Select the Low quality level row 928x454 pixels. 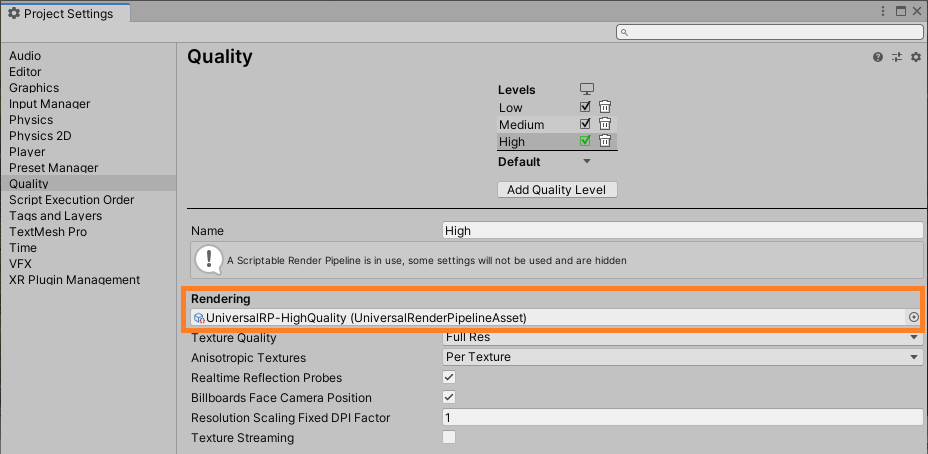pos(557,107)
